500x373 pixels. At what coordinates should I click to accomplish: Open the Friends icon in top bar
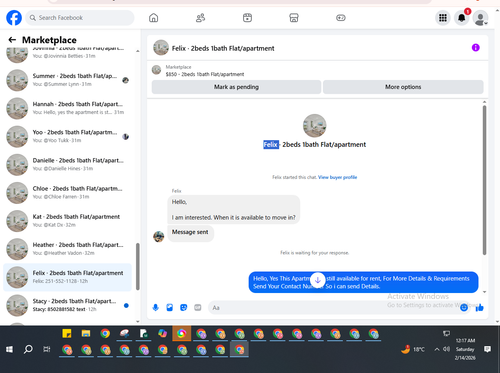[x=200, y=18]
